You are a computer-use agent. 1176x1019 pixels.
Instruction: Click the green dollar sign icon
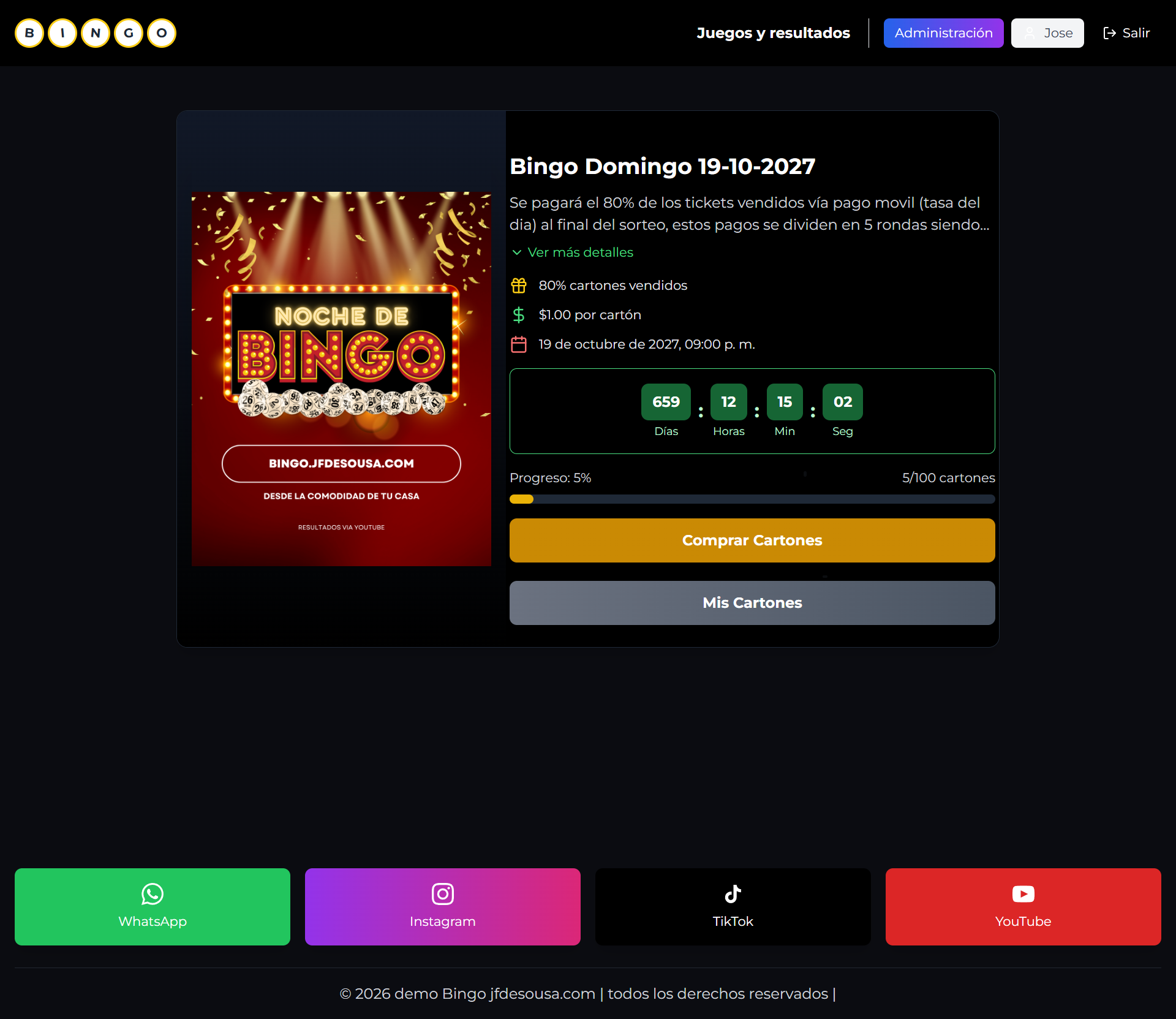pos(519,315)
